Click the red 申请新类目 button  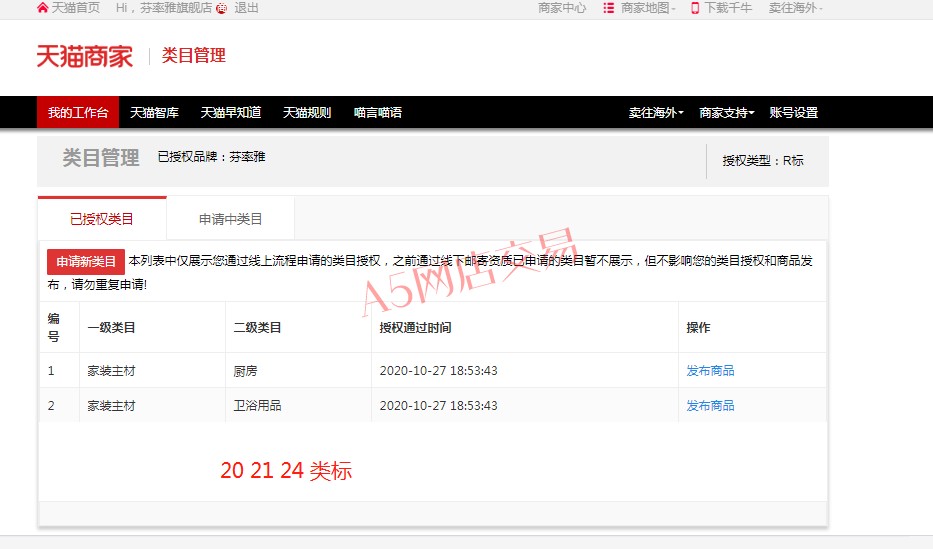tap(86, 262)
